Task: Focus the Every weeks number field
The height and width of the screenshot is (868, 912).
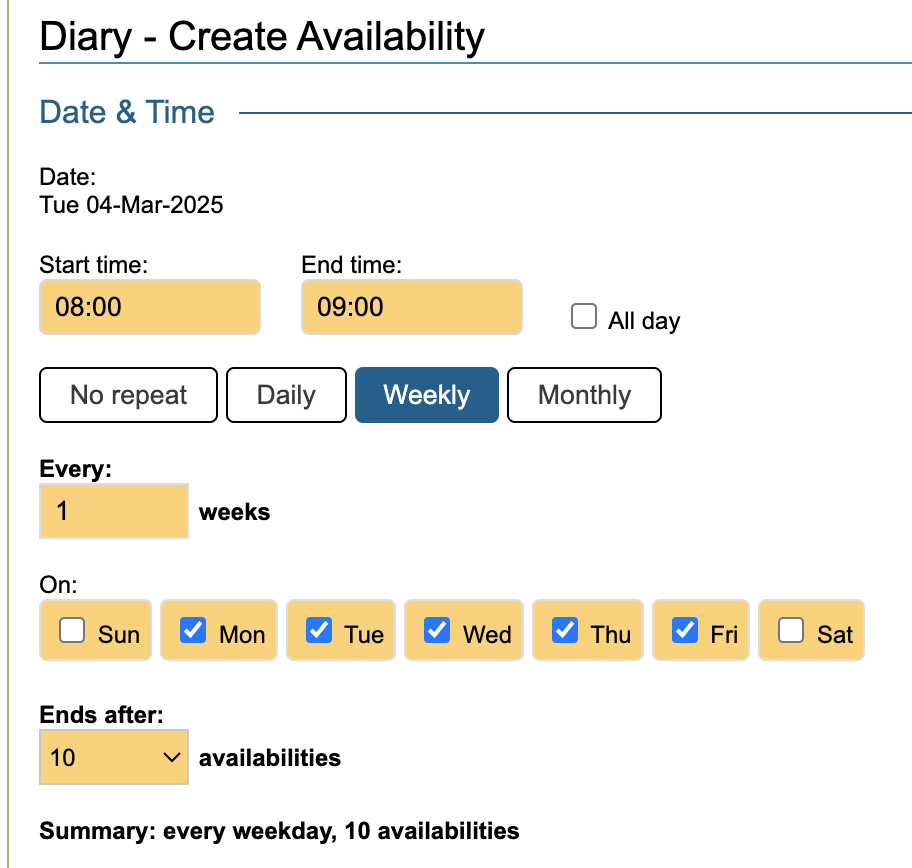Action: (x=114, y=512)
